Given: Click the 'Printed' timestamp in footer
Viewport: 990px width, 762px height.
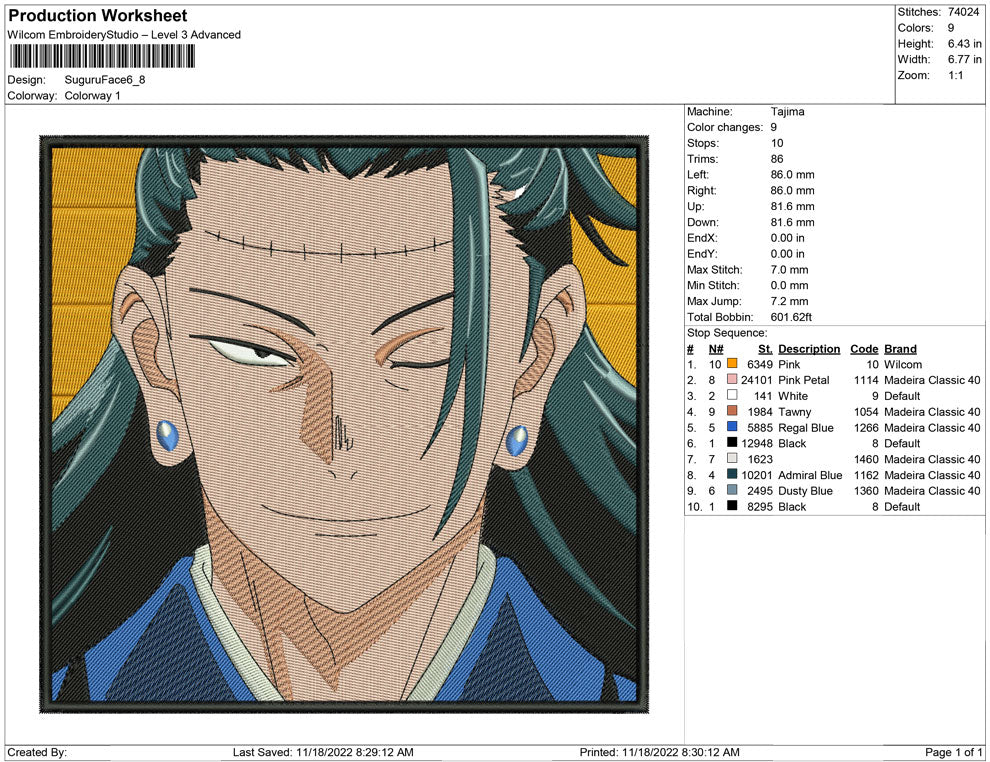Looking at the screenshot, I should click(659, 752).
